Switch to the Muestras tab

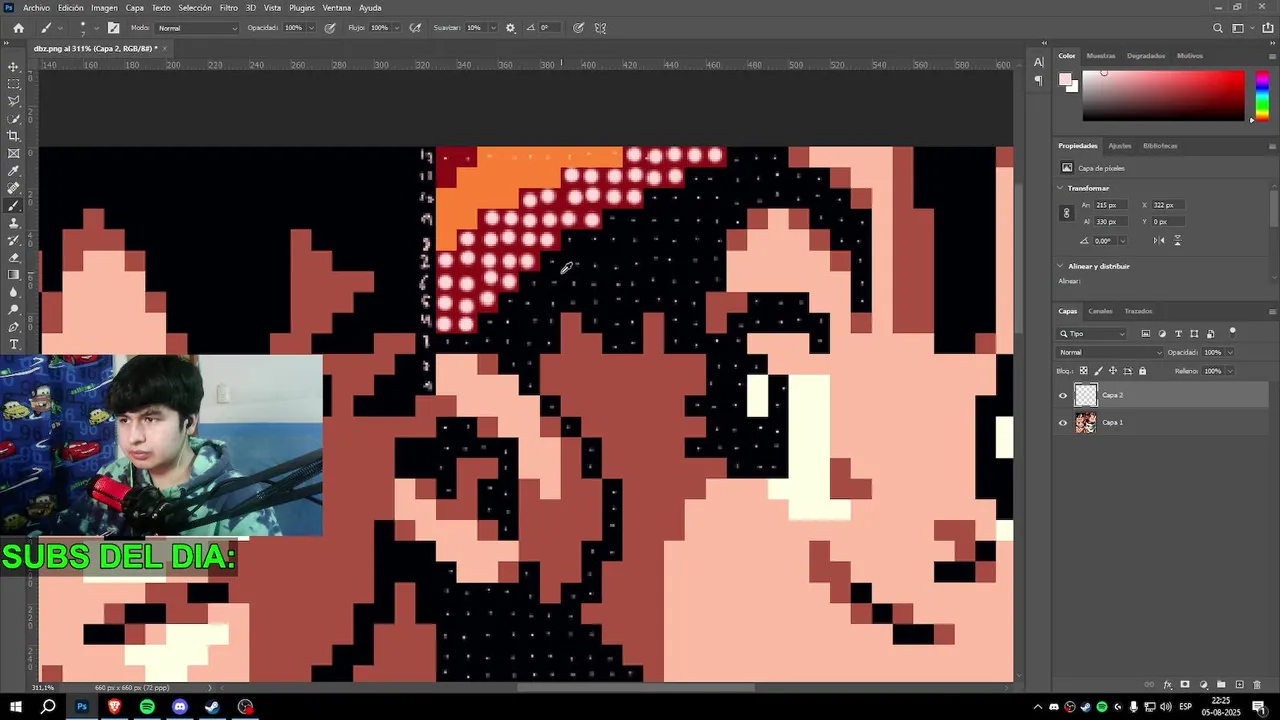[1101, 56]
